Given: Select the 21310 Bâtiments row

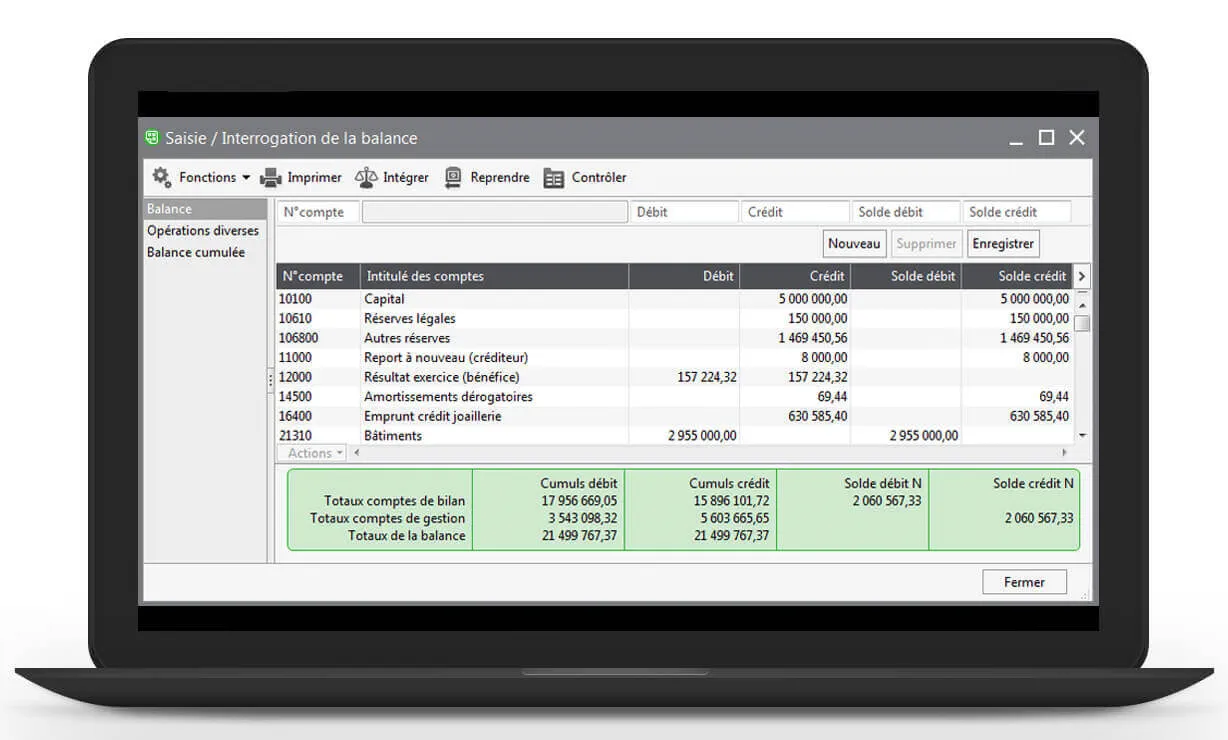Looking at the screenshot, I should (674, 435).
